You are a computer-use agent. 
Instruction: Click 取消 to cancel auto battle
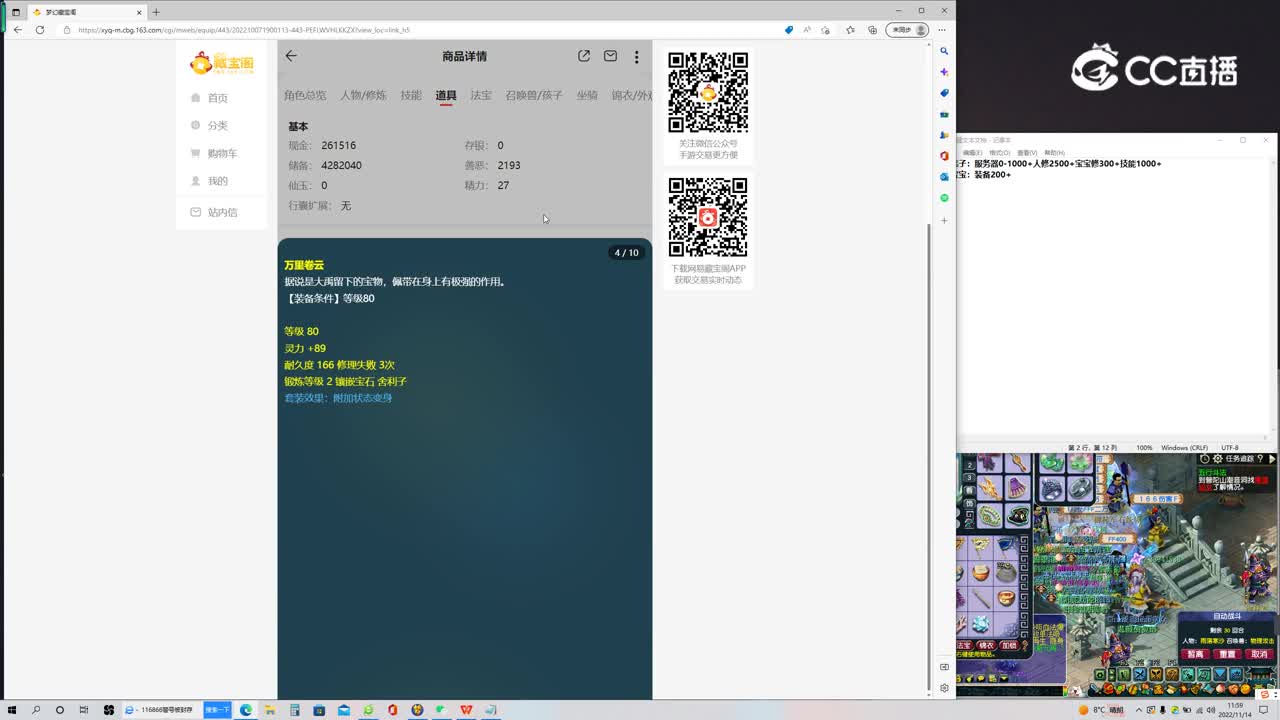(1257, 653)
